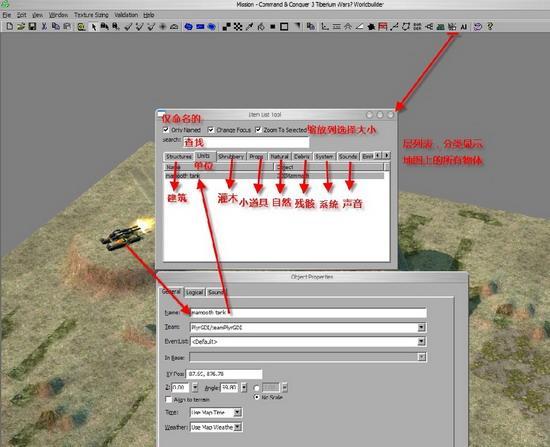Select the checkerboard texture tool

pyautogui.click(x=238, y=27)
